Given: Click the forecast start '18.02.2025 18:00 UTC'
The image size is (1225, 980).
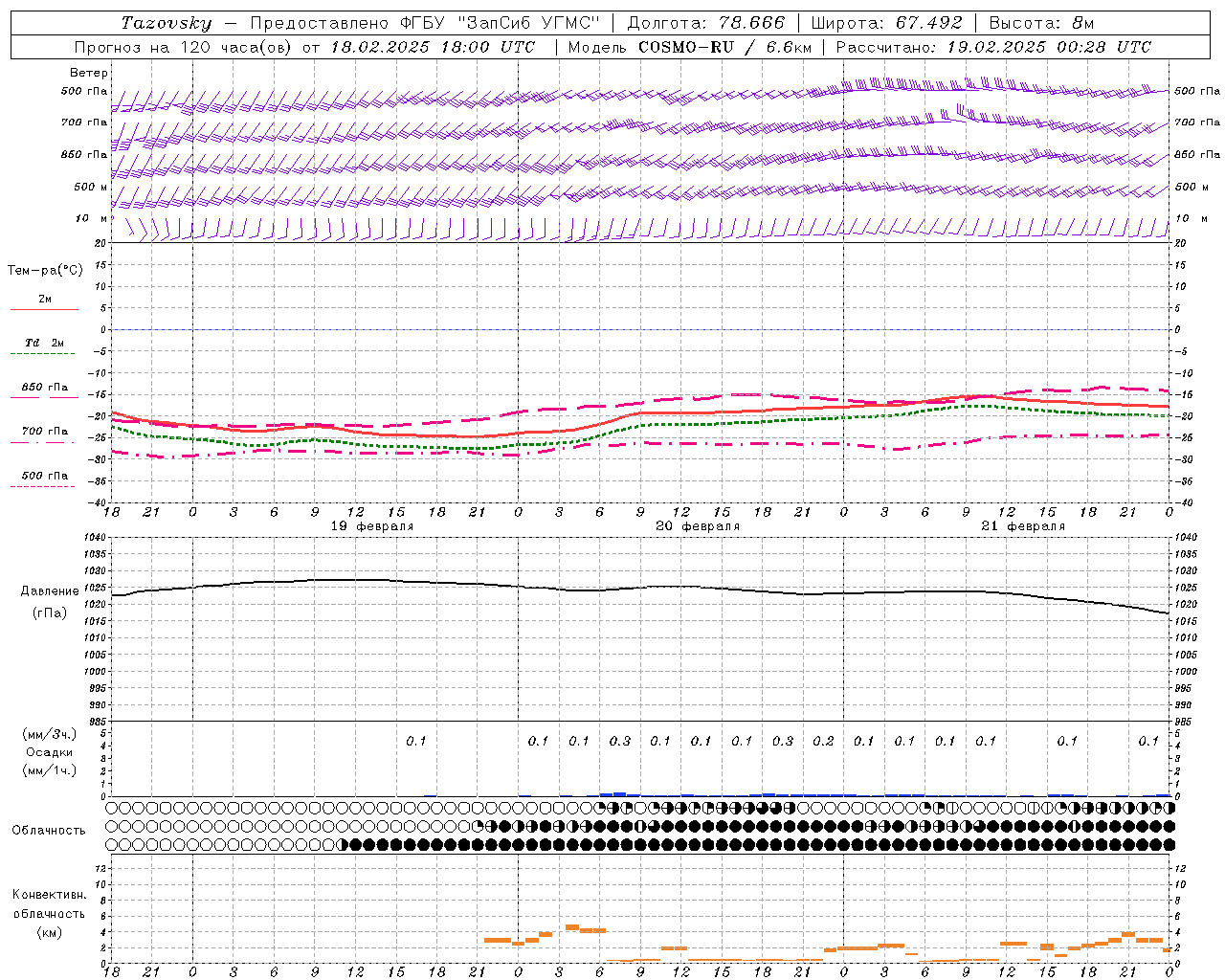Looking at the screenshot, I should click(433, 47).
